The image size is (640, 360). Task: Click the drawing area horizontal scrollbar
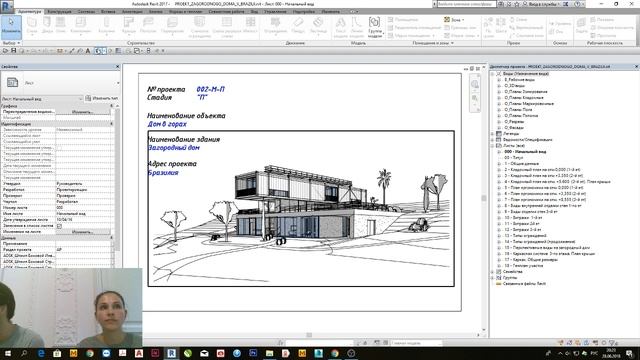[309, 335]
